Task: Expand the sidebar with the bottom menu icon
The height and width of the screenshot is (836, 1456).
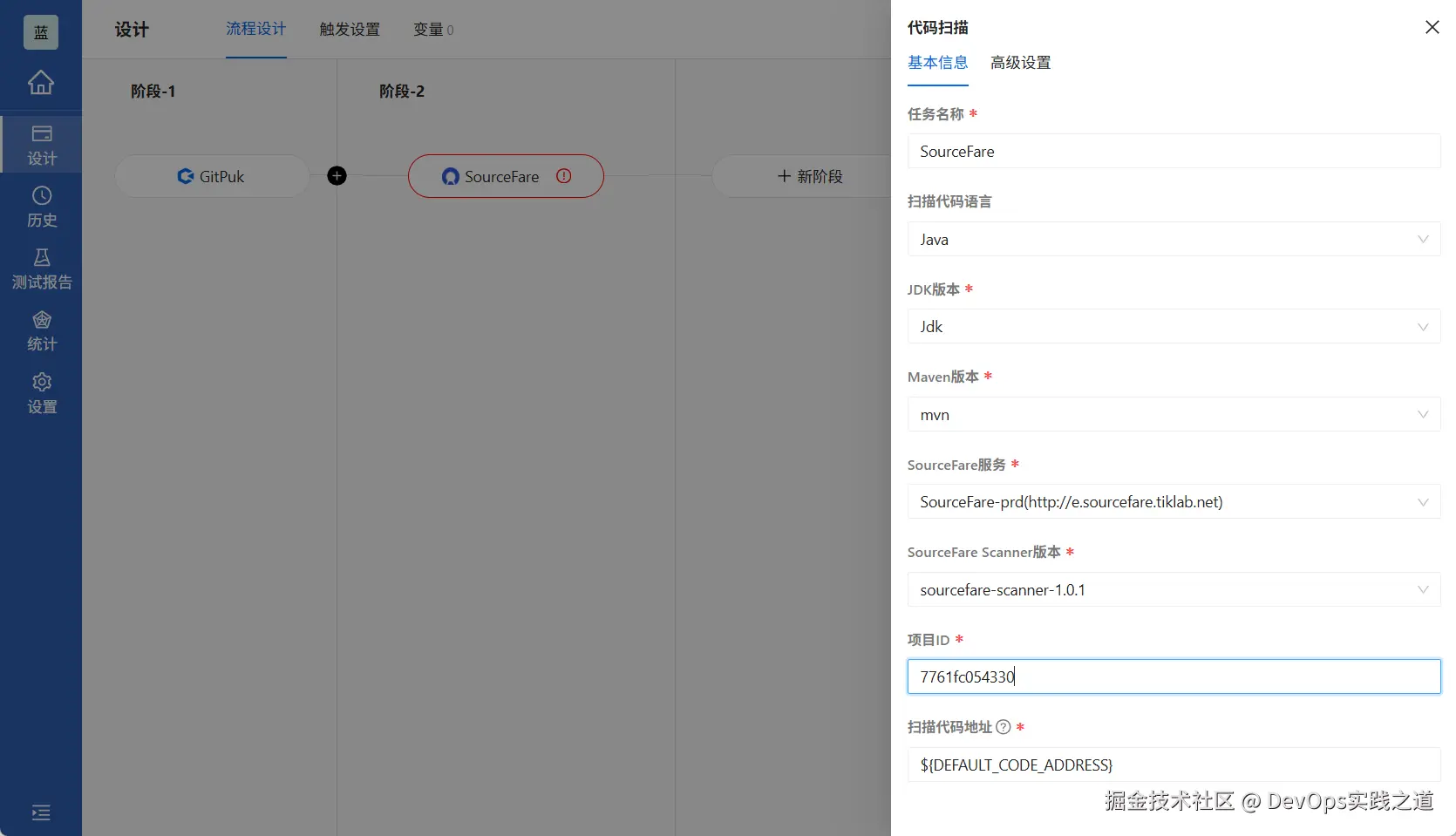Action: pyautogui.click(x=41, y=812)
